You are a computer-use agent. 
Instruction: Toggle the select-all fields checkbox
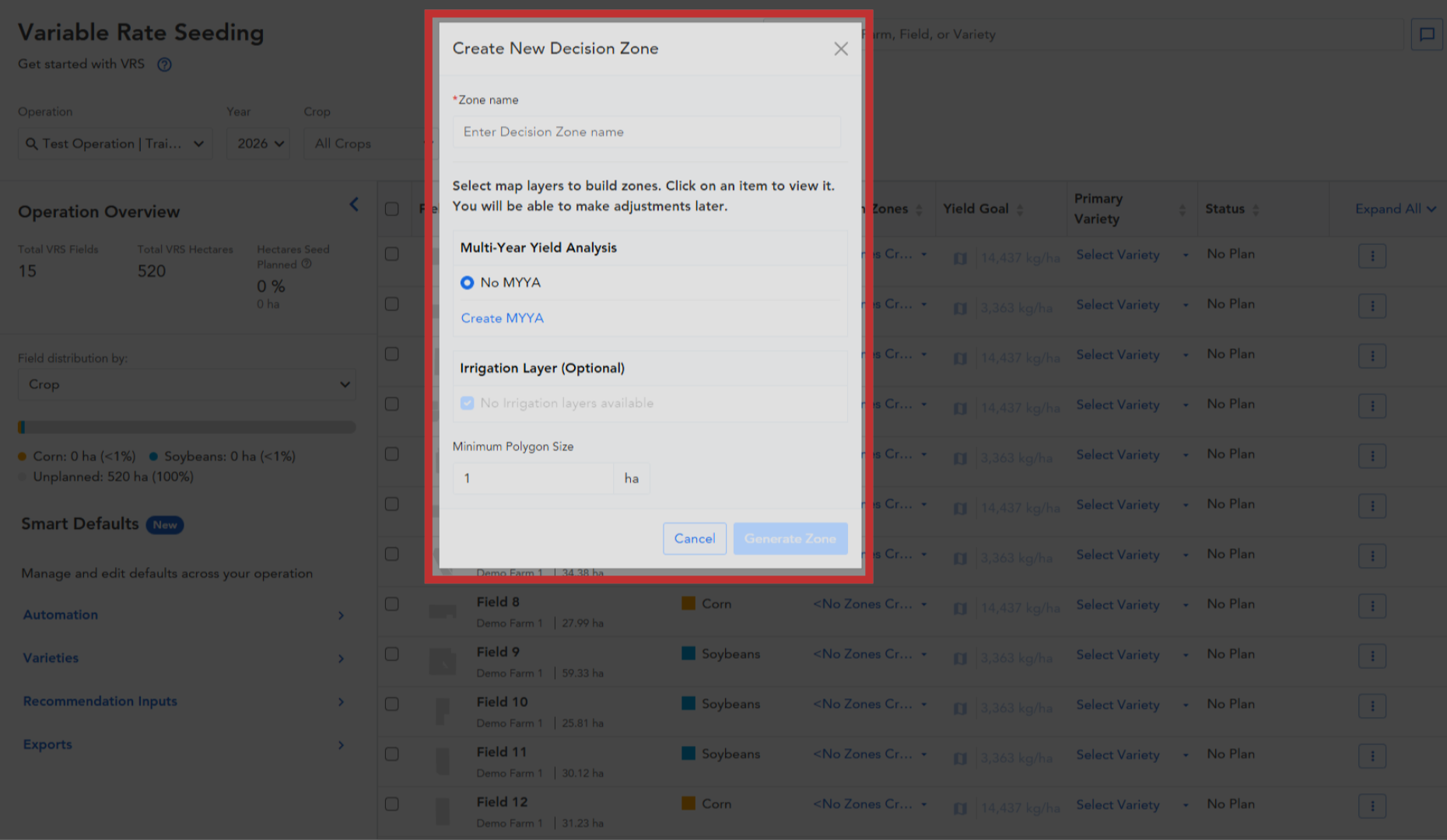[392, 208]
